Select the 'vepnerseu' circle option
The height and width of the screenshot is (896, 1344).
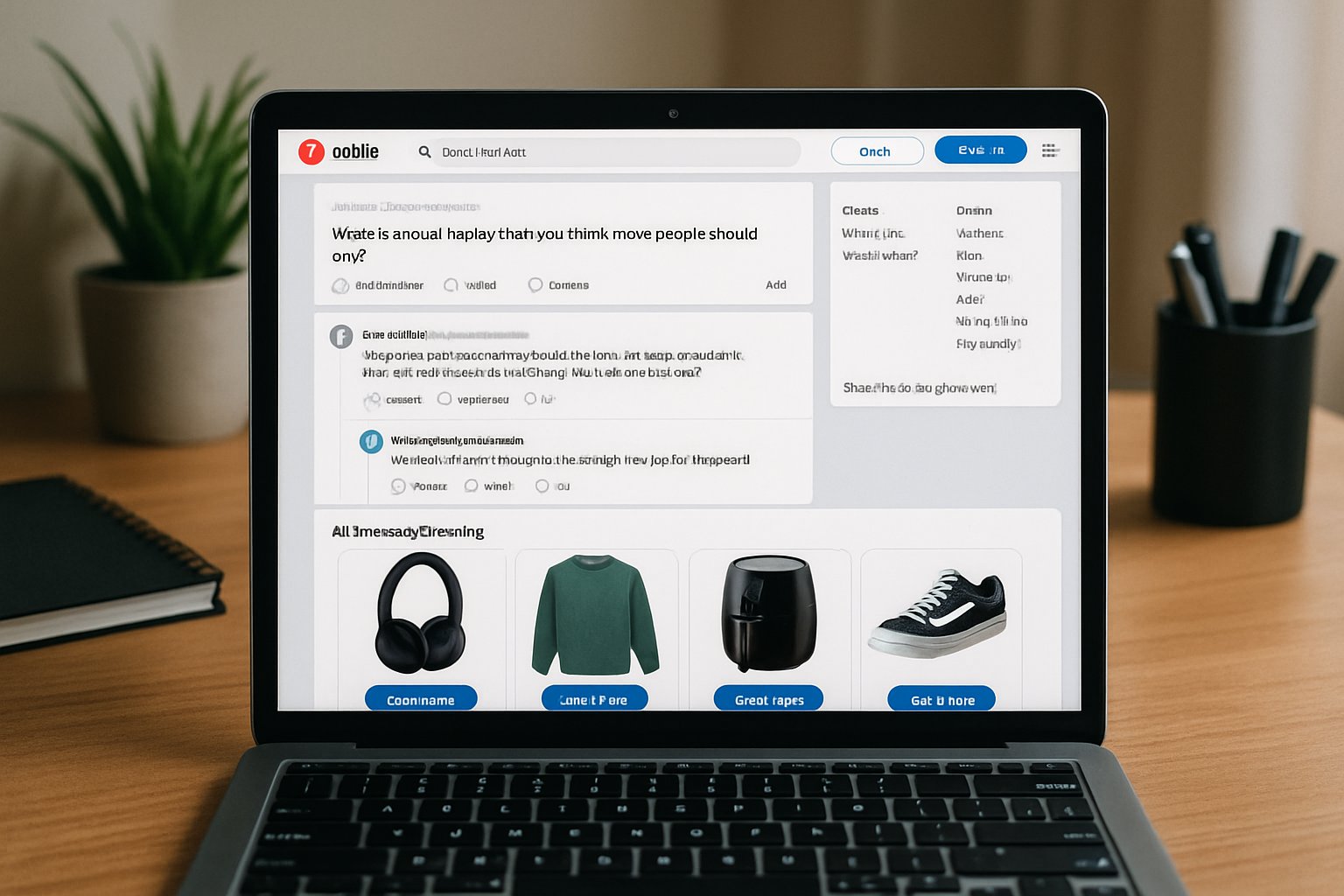[x=444, y=399]
